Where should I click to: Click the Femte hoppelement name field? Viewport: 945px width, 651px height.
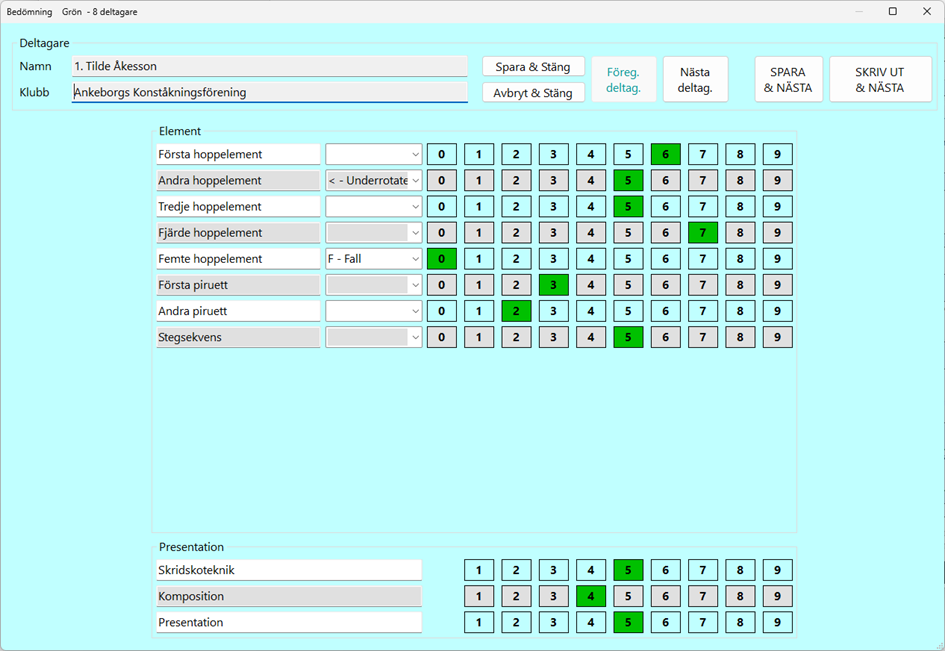tap(238, 259)
